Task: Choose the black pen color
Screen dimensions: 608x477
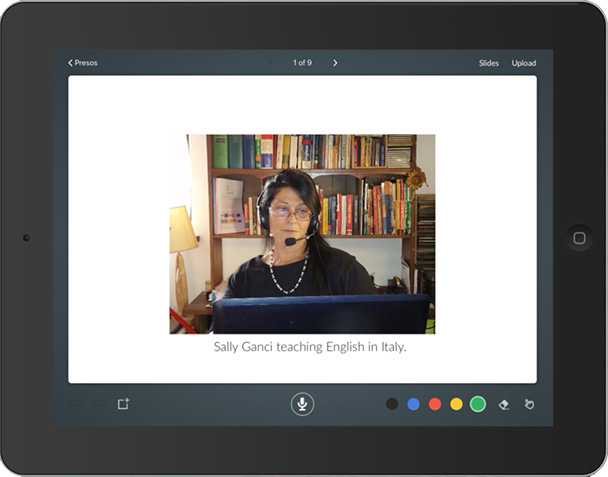Action: [x=392, y=404]
